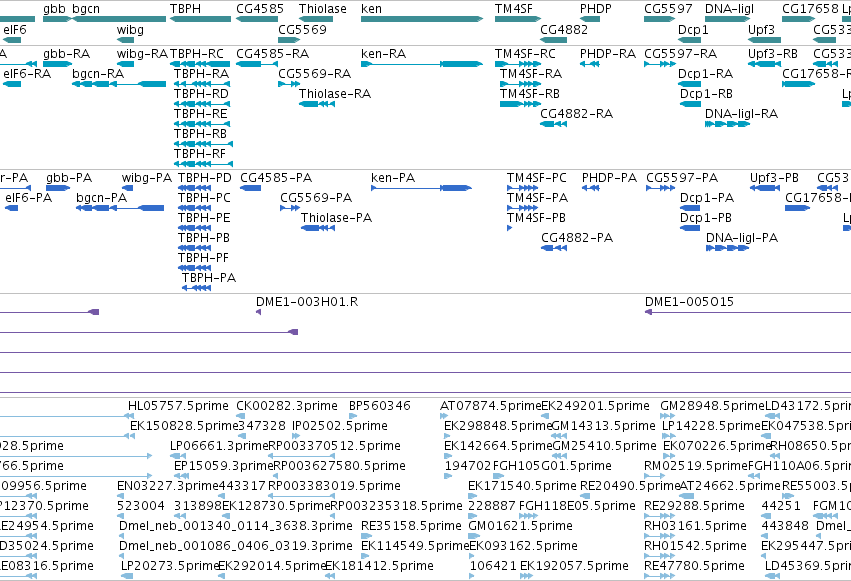Image resolution: width=851 pixels, height=581 pixels.
Task: Select the TBPH-PA protein label
Action: click(209, 278)
